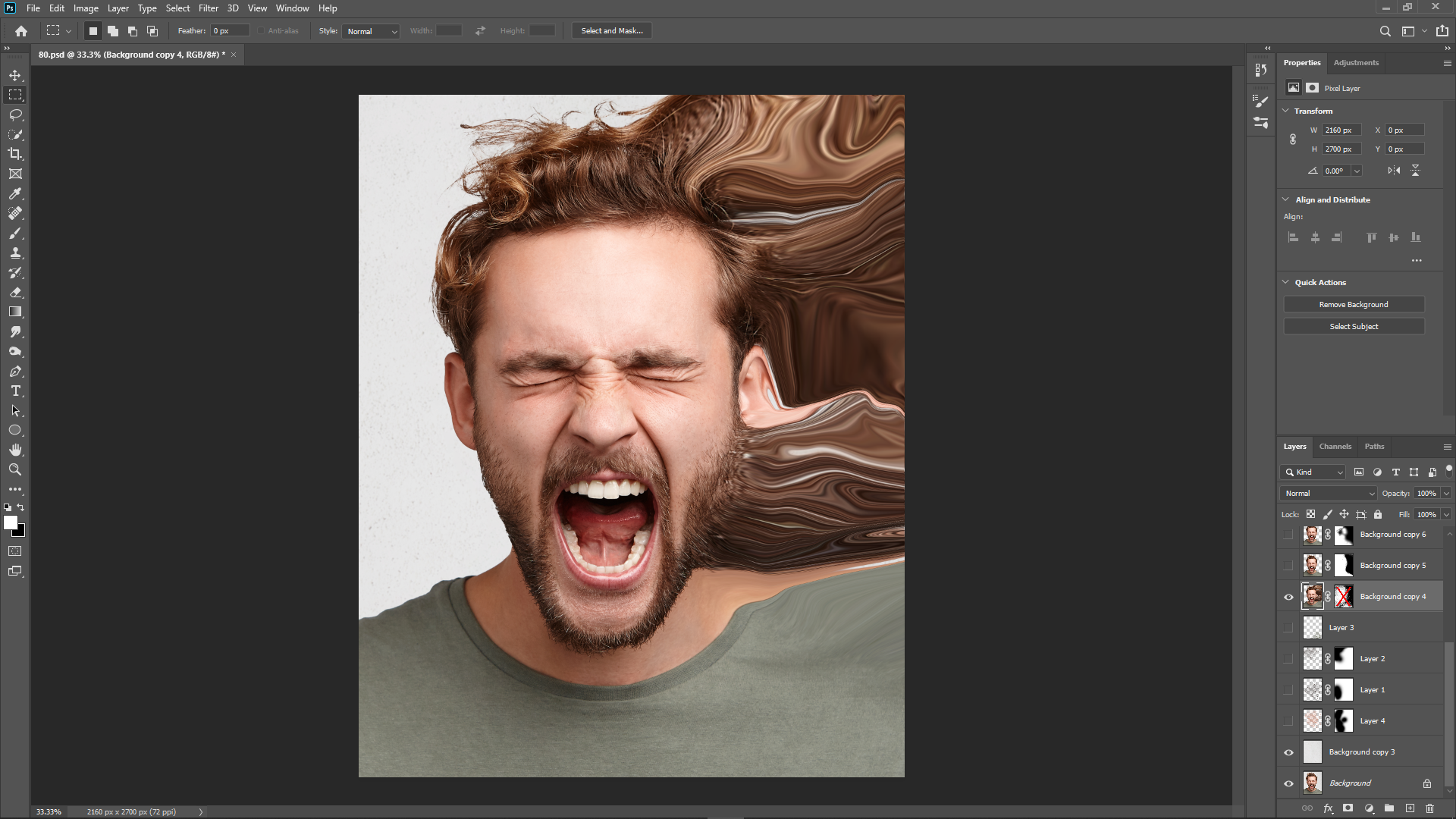
Task: Switch to the Adjustments tab
Action: click(1356, 62)
